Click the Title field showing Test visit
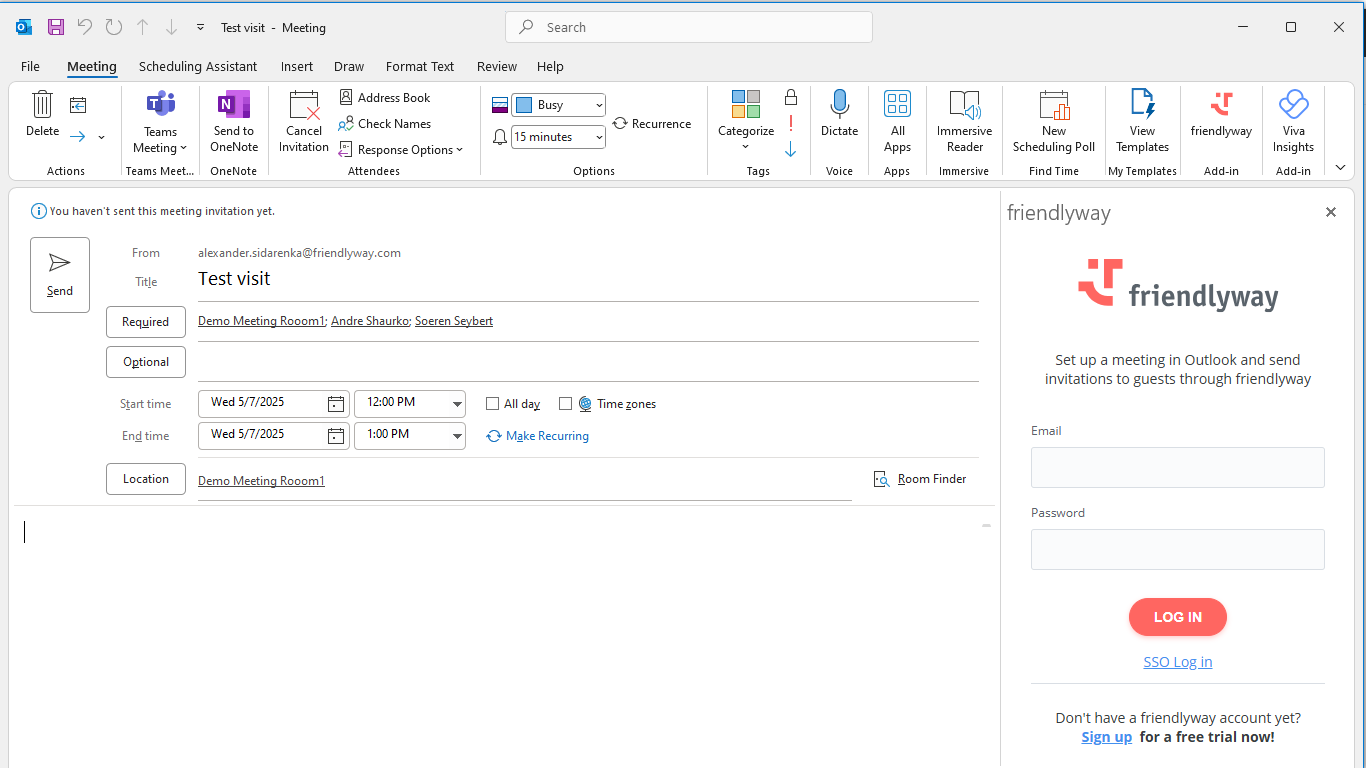The height and width of the screenshot is (768, 1366). [x=588, y=279]
